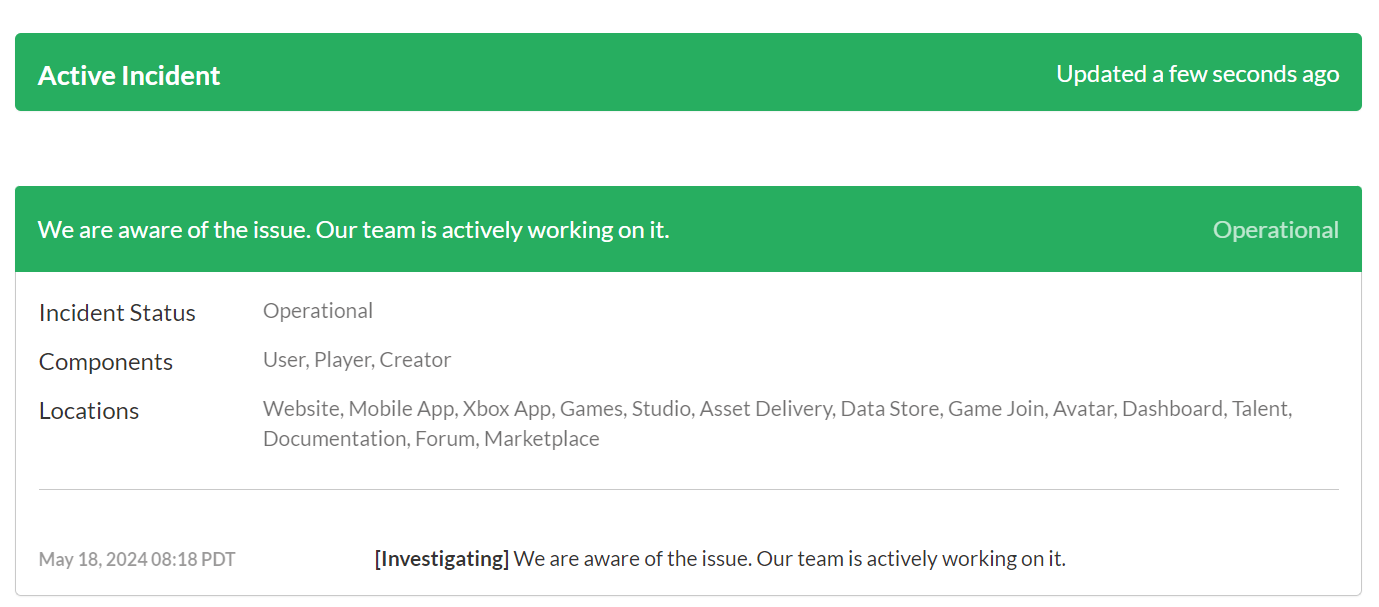This screenshot has height=607, width=1379.
Task: Click 'Dashboard' in the locations list
Action: pyautogui.click(x=1172, y=409)
